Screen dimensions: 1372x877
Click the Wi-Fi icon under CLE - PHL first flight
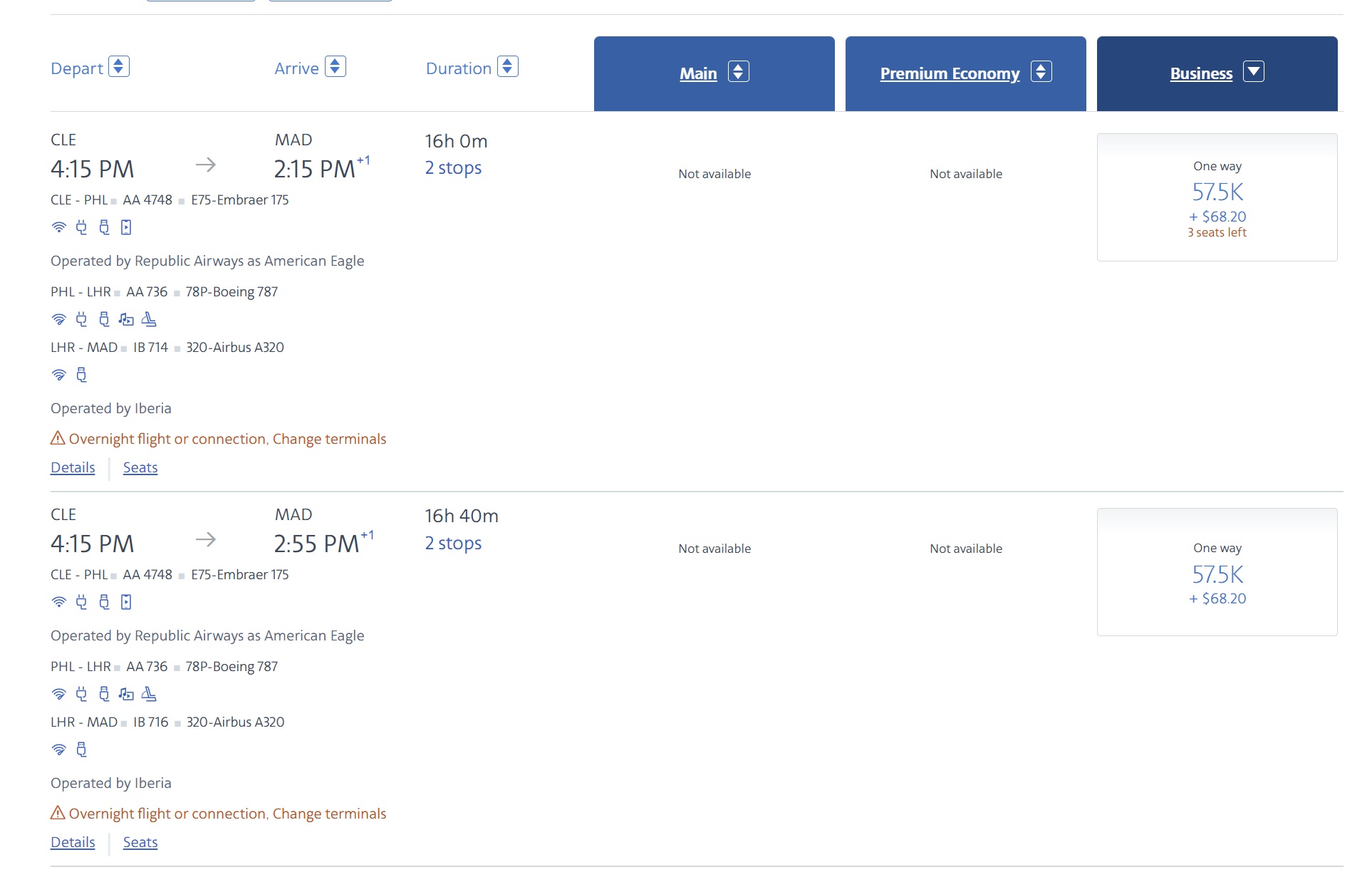(59, 227)
